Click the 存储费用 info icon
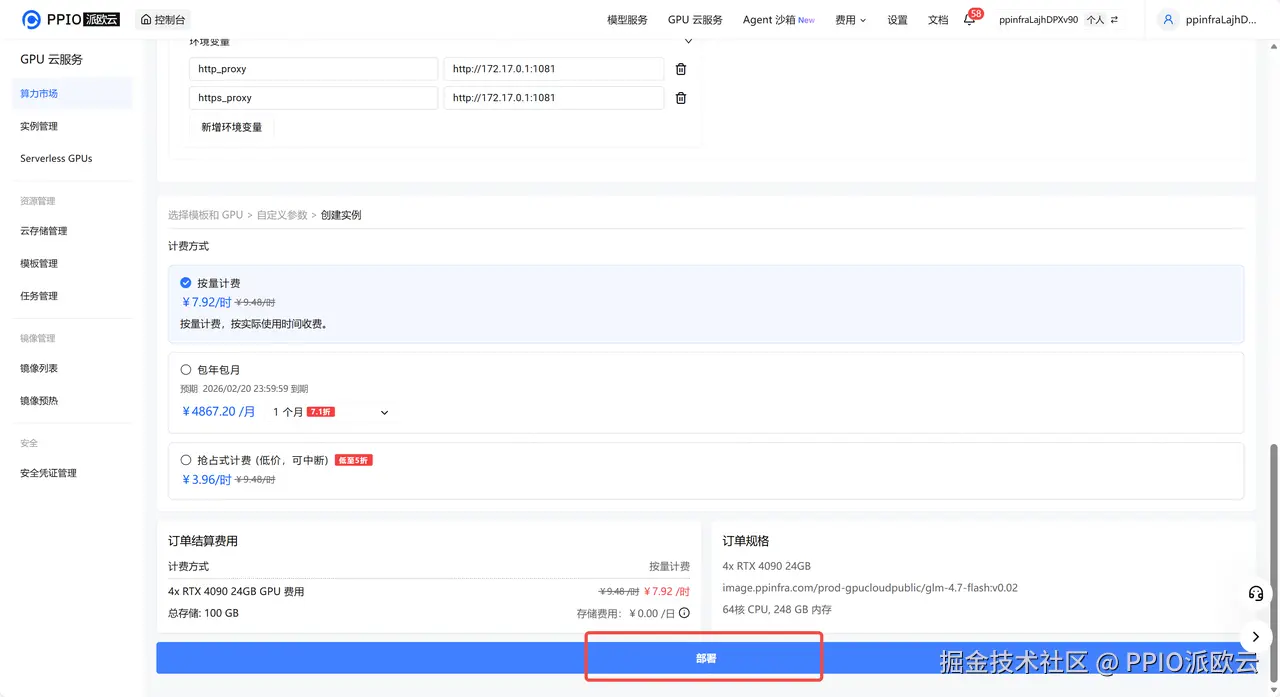 tap(684, 613)
